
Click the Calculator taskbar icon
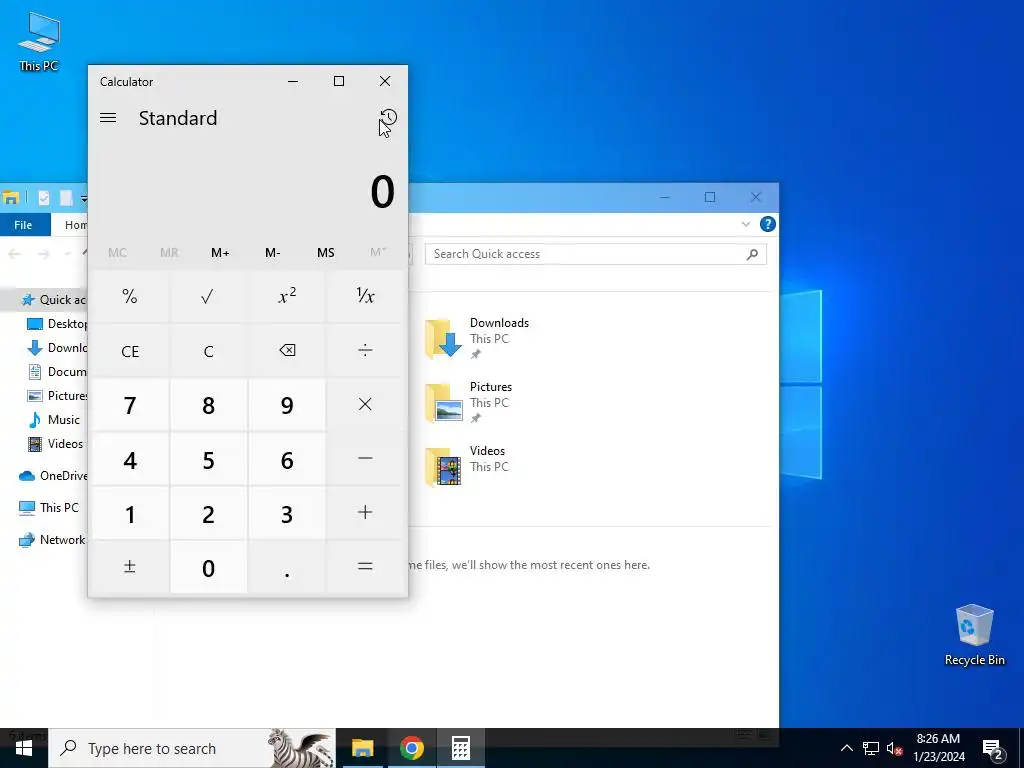[461, 748]
